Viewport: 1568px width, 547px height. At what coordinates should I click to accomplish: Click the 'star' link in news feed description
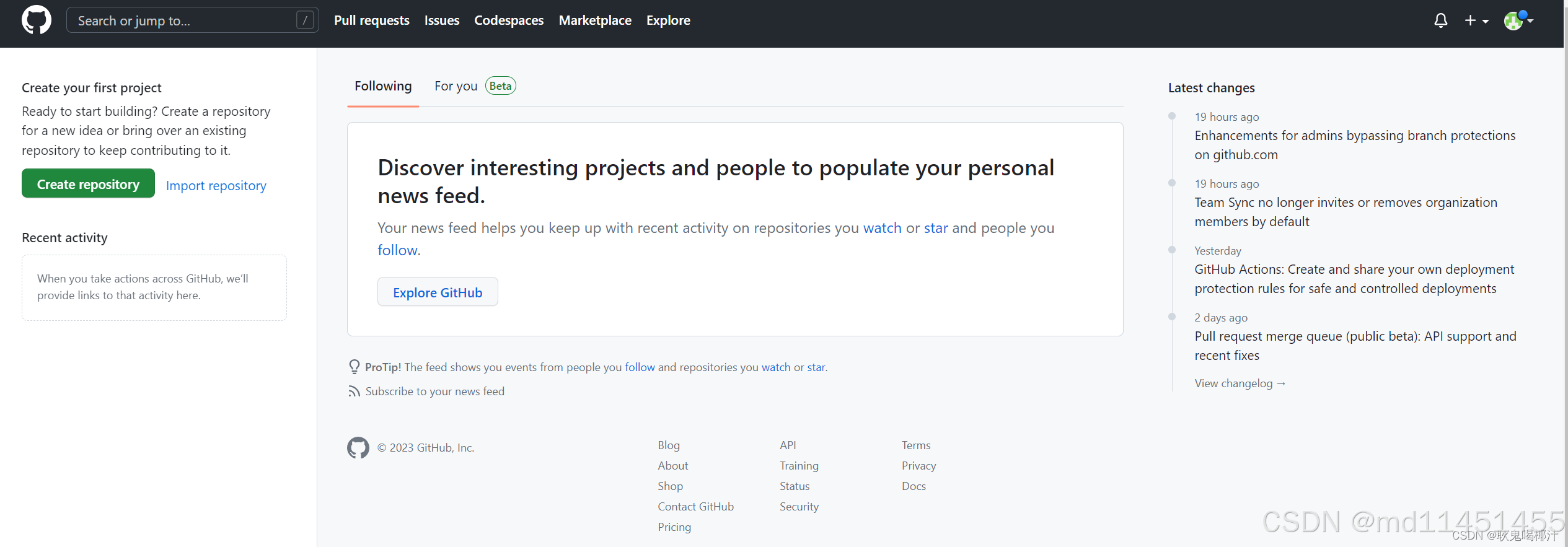936,228
